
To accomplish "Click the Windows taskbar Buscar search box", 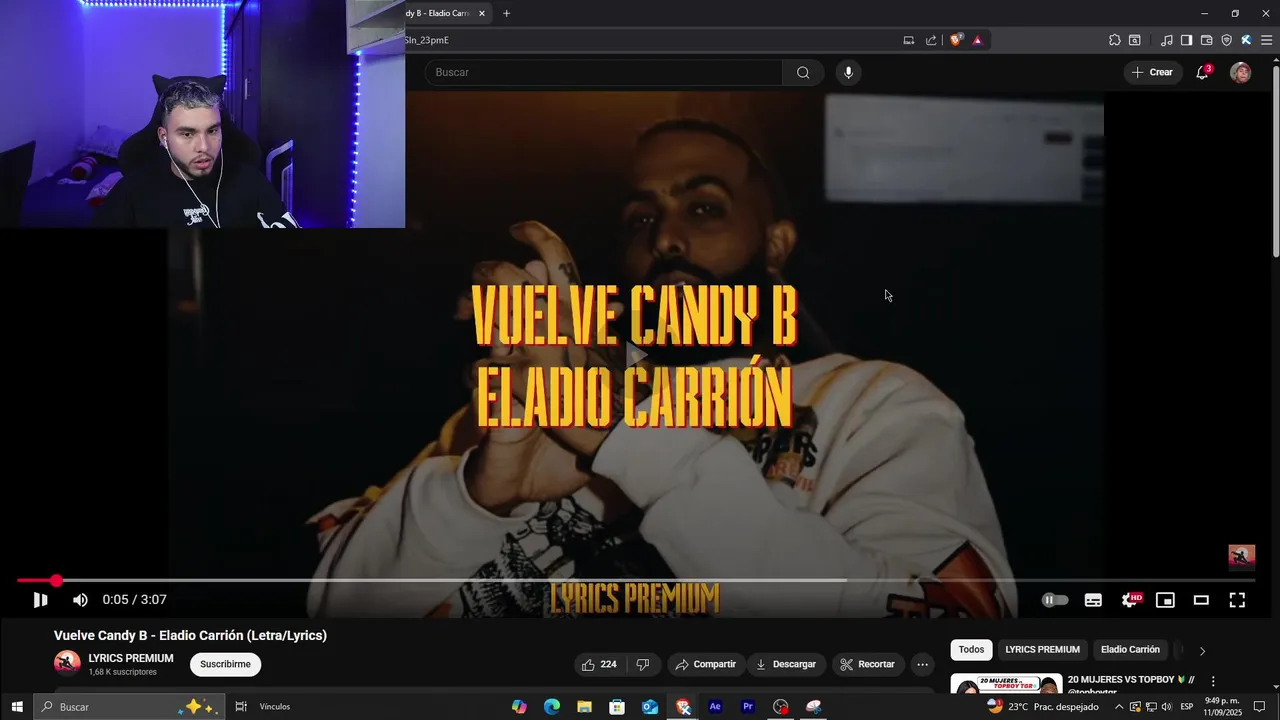I will pyautogui.click(x=130, y=707).
